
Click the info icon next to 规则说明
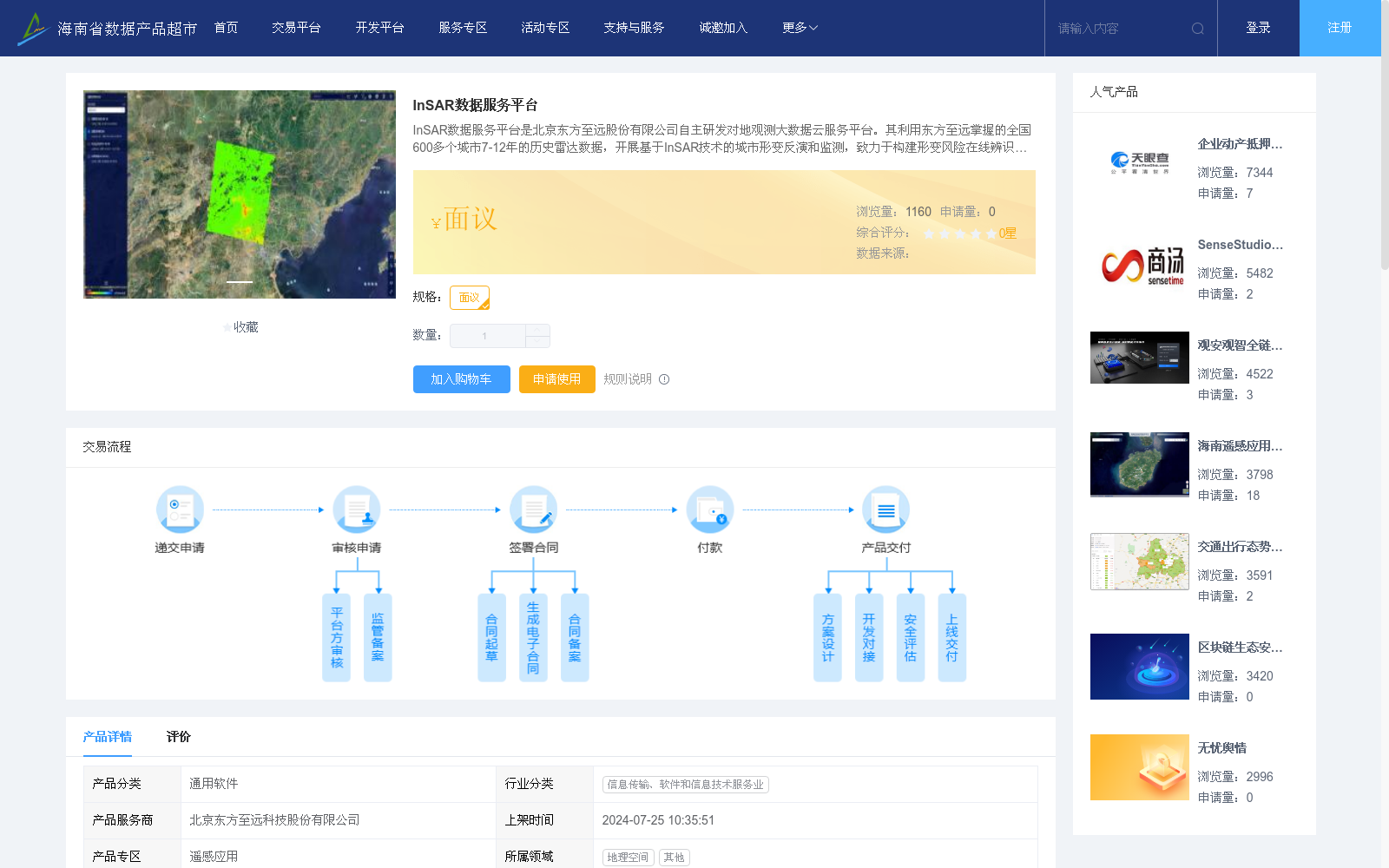(x=664, y=379)
